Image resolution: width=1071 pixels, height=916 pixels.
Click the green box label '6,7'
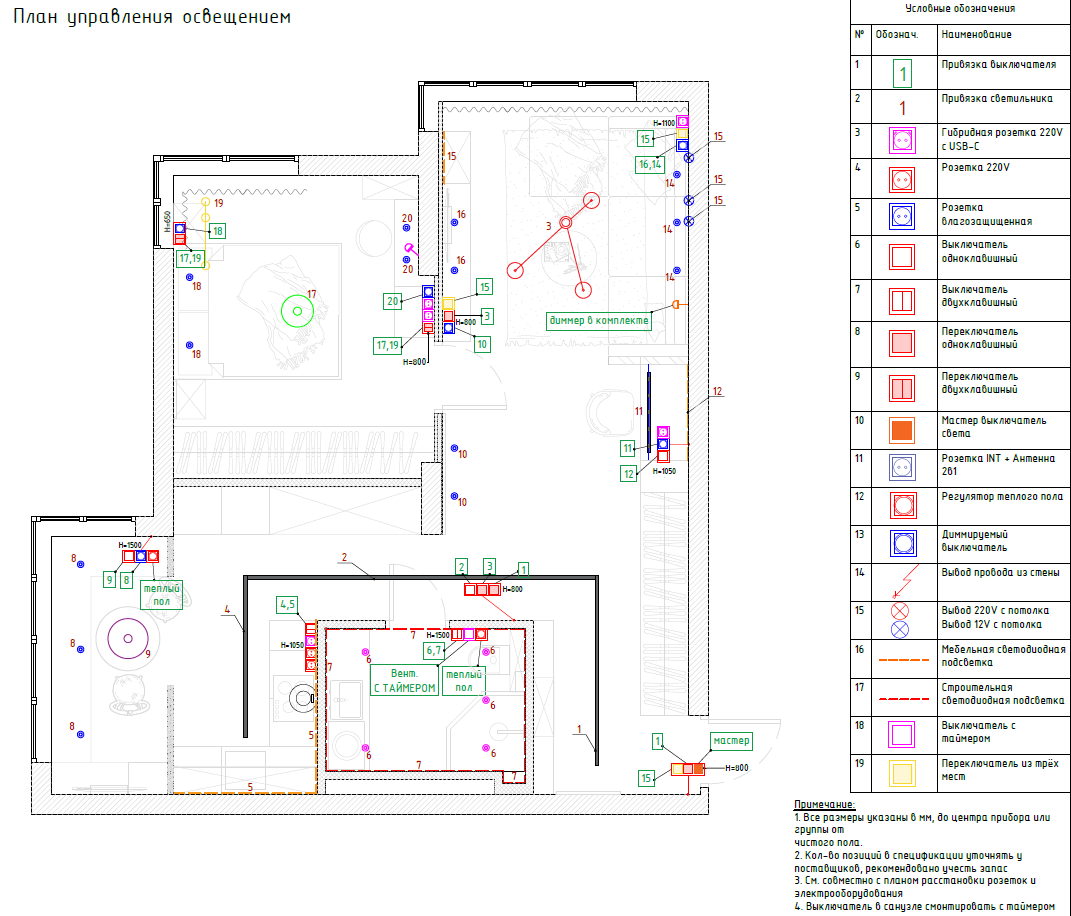(x=434, y=650)
